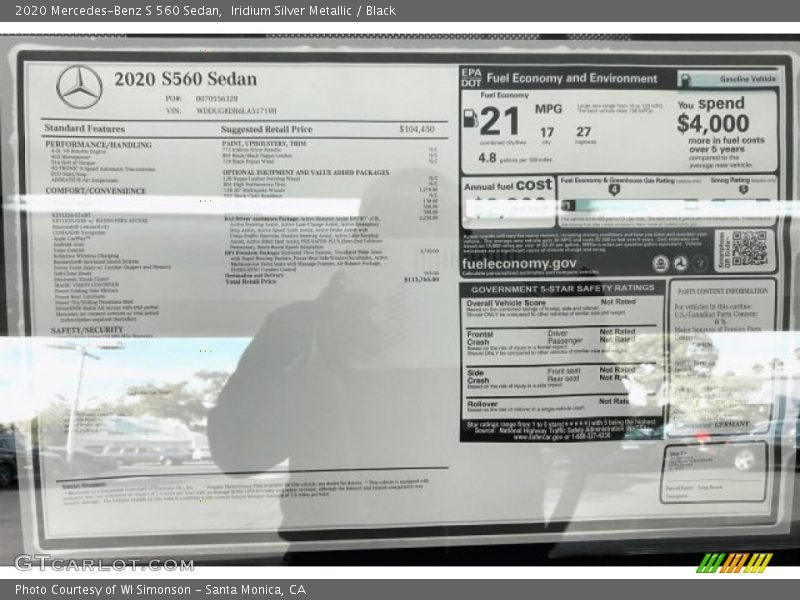This screenshot has width=800, height=600.
Task: Click 'more in fuel costs over 5 years'
Action: tap(726, 144)
